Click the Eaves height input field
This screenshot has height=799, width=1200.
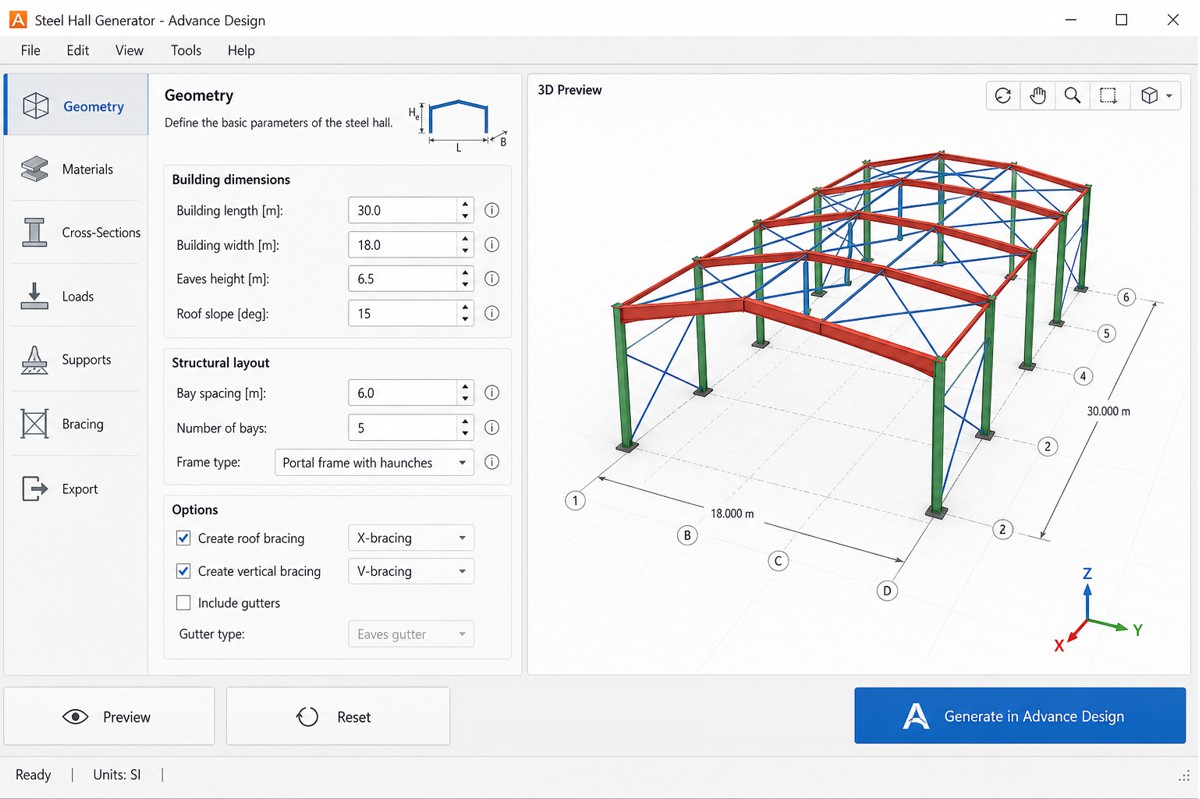(403, 279)
